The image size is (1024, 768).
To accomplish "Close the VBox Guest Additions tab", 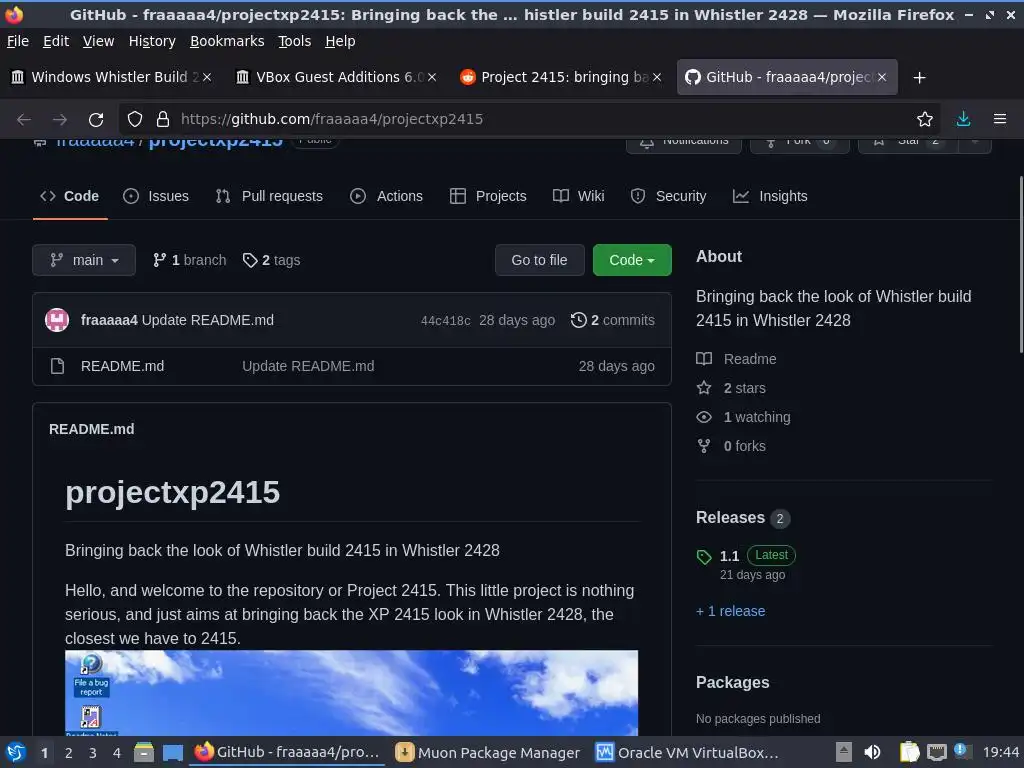I will click(432, 77).
